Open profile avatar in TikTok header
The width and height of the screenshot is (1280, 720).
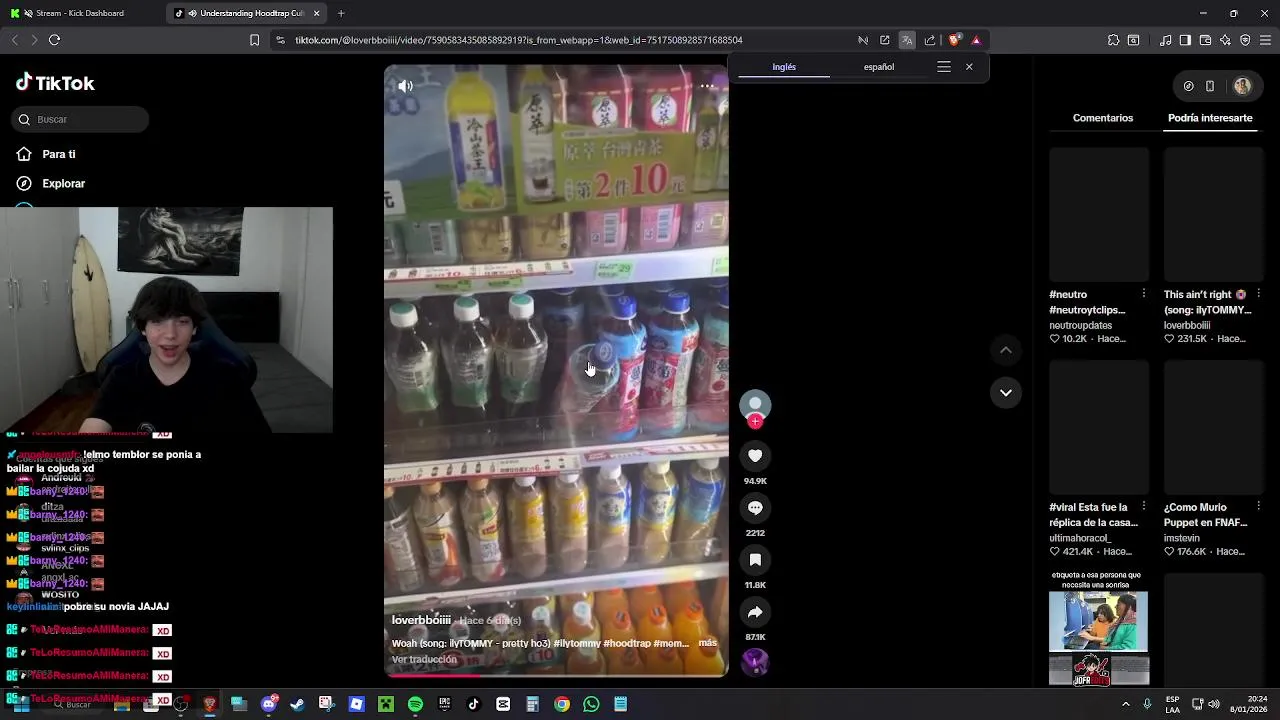1243,86
